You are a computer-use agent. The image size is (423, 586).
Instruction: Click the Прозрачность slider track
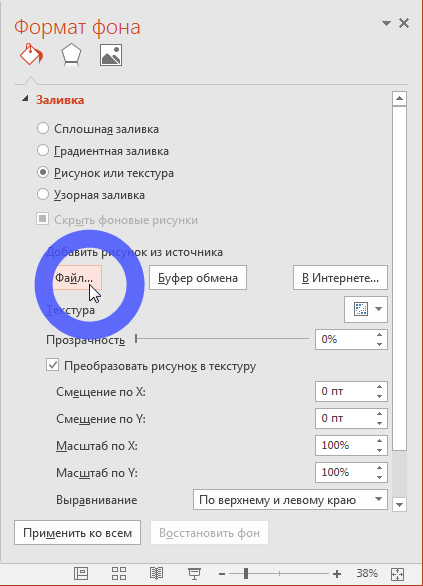[222, 339]
